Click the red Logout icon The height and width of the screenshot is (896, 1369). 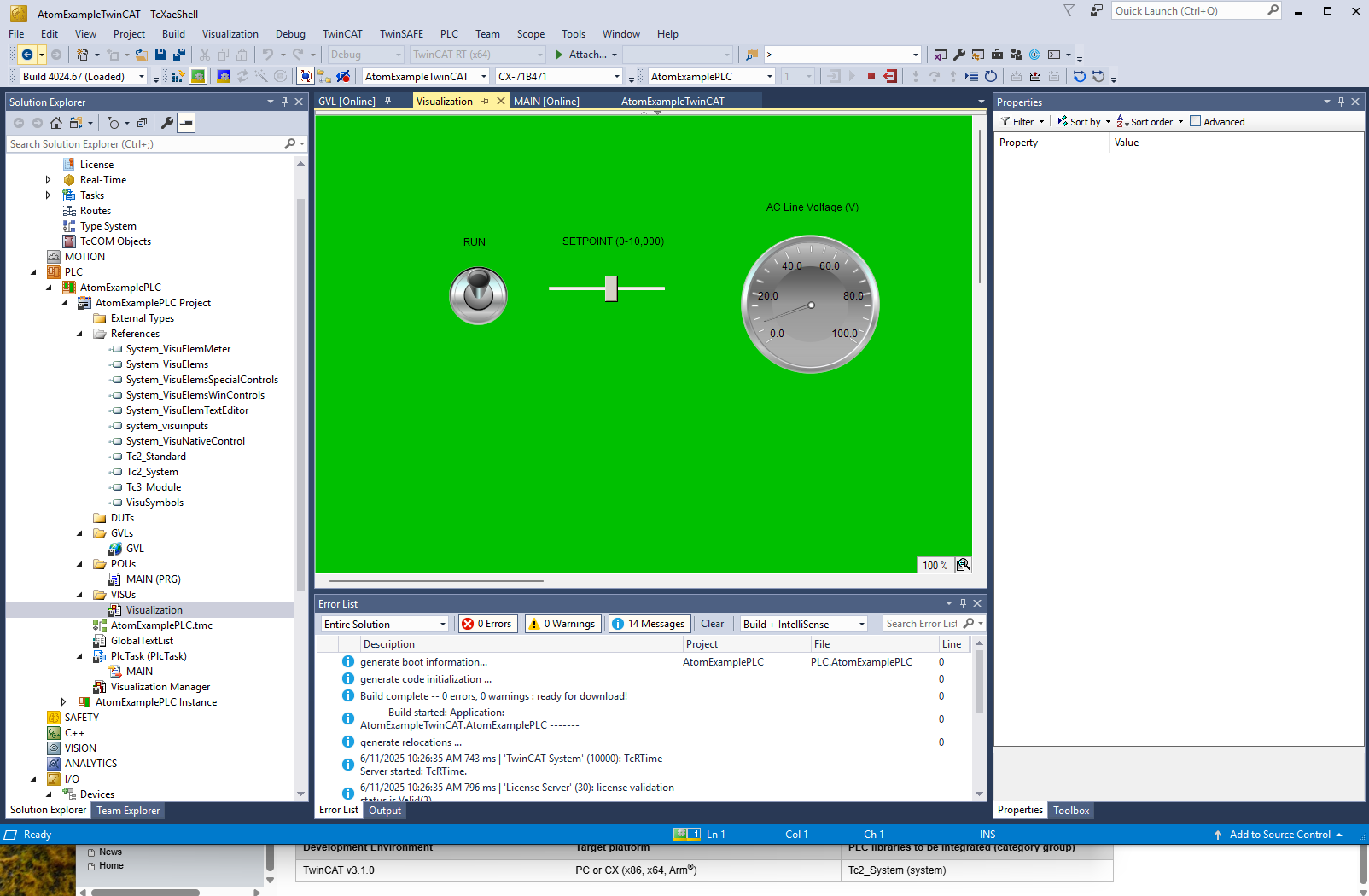pyautogui.click(x=890, y=77)
